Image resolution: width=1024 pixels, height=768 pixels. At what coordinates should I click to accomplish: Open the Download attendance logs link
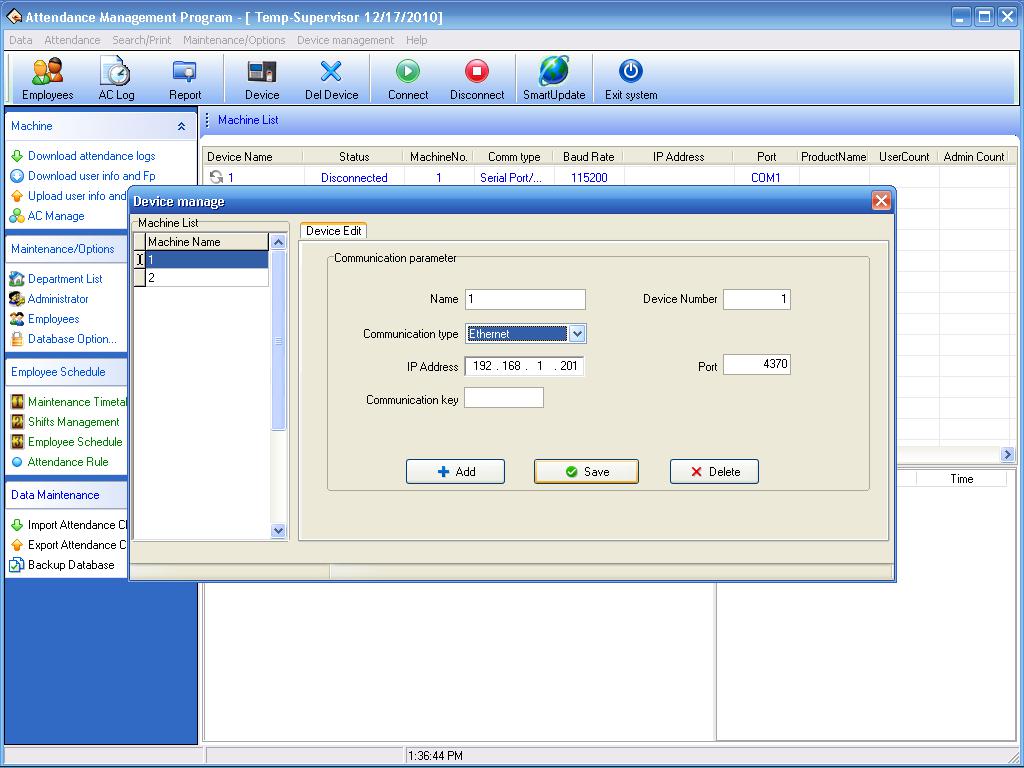(91, 156)
